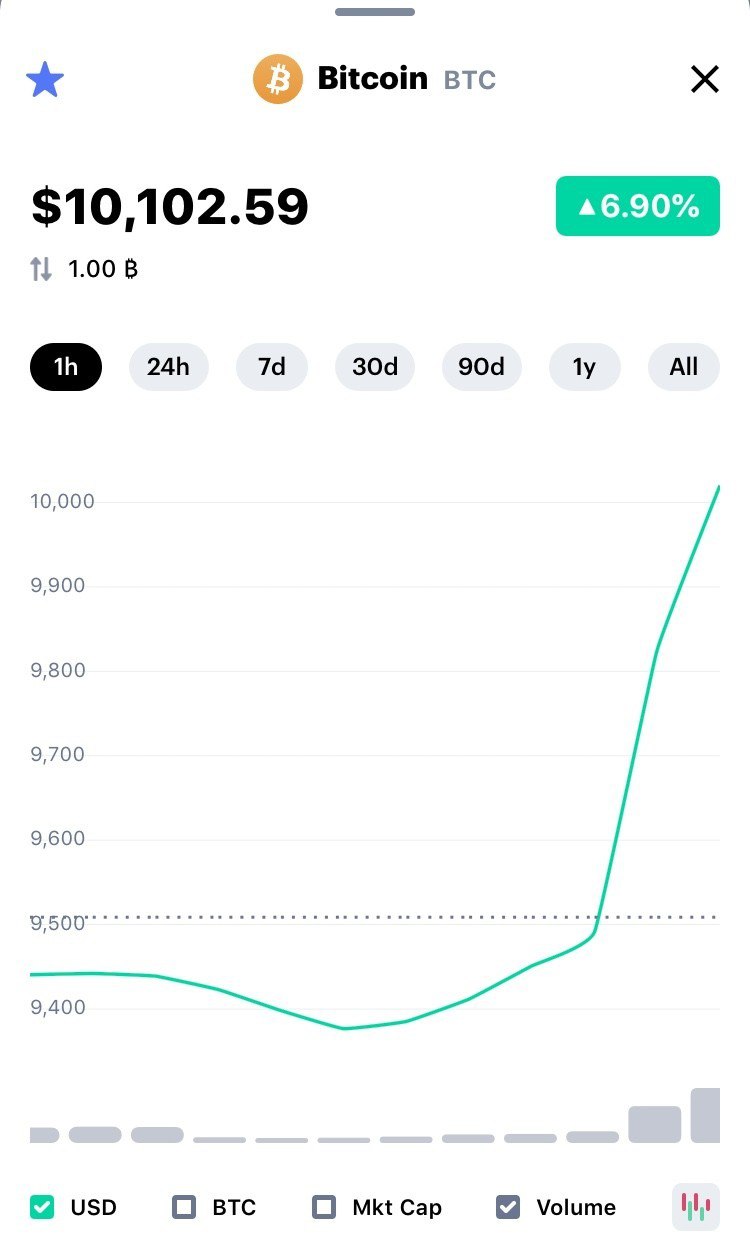
Task: Tap the drag handle at top
Action: (x=375, y=12)
